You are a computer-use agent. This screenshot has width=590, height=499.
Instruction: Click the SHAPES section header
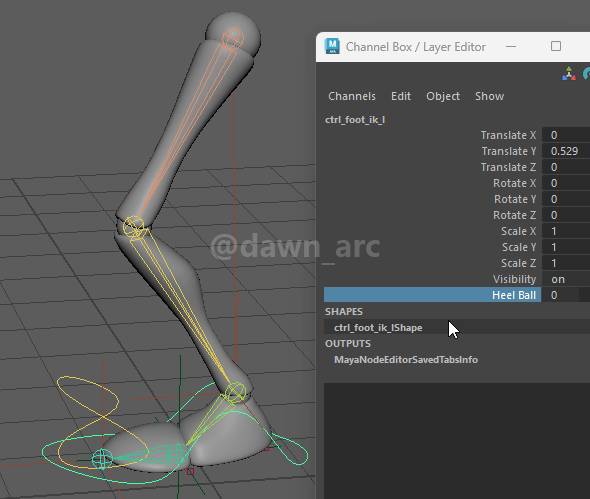click(x=344, y=312)
